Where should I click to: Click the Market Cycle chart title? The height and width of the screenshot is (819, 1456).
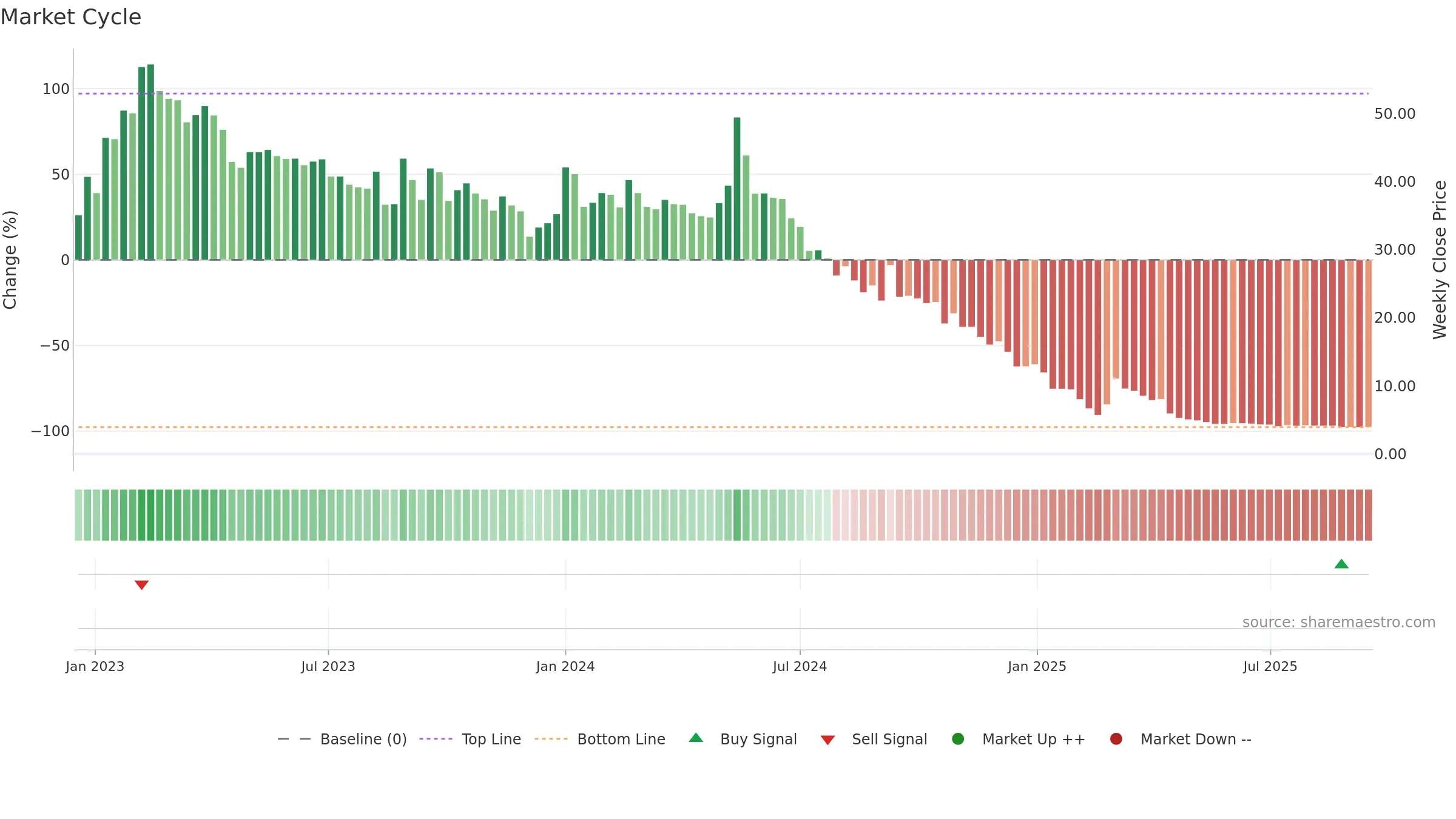coord(71,17)
